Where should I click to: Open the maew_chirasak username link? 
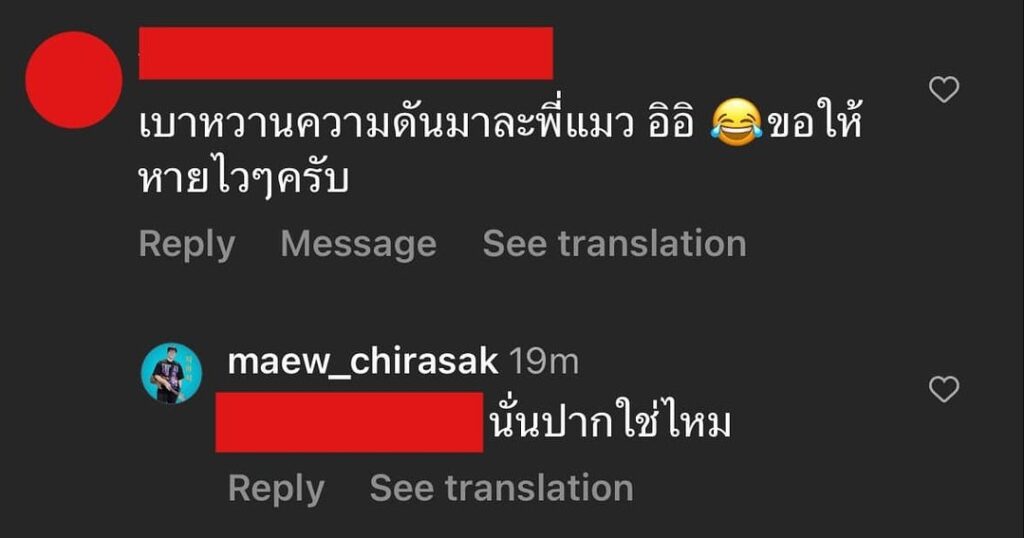(x=363, y=362)
